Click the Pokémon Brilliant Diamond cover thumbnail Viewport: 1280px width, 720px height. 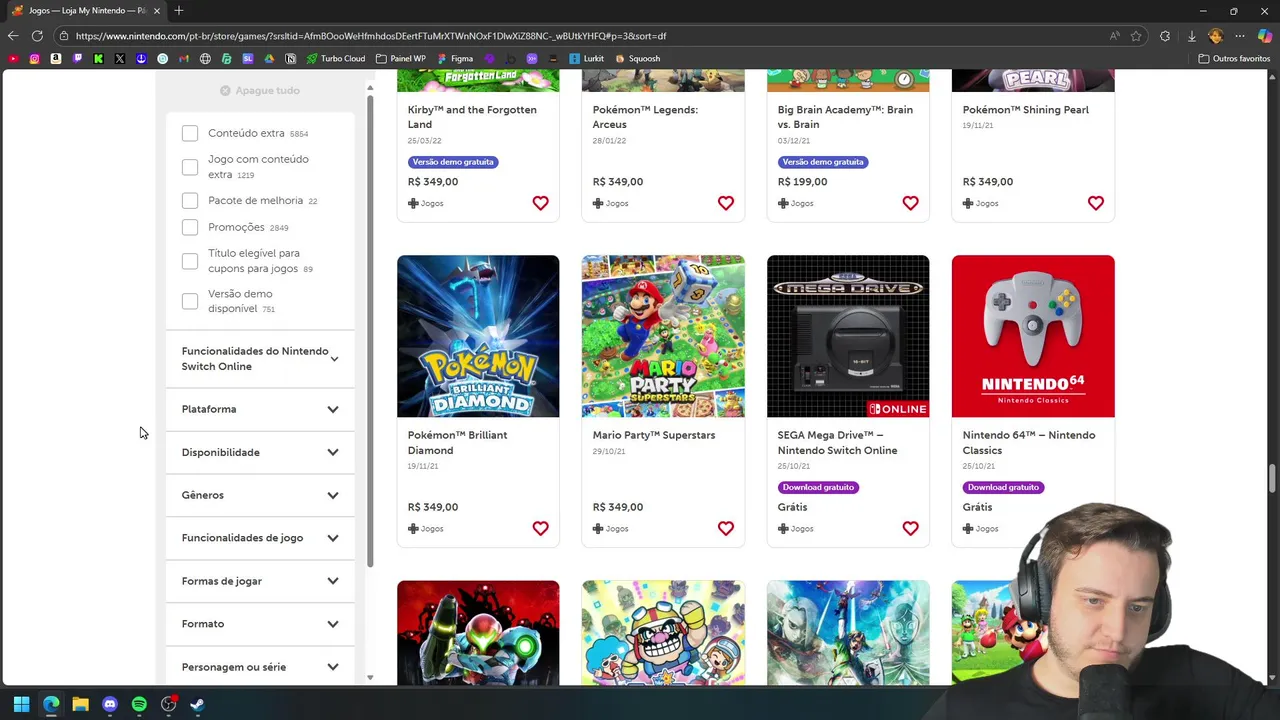478,336
